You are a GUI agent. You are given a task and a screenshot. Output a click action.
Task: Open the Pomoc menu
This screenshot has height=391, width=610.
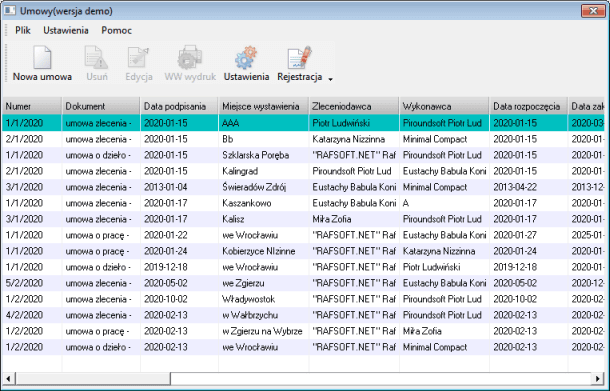[x=116, y=30]
